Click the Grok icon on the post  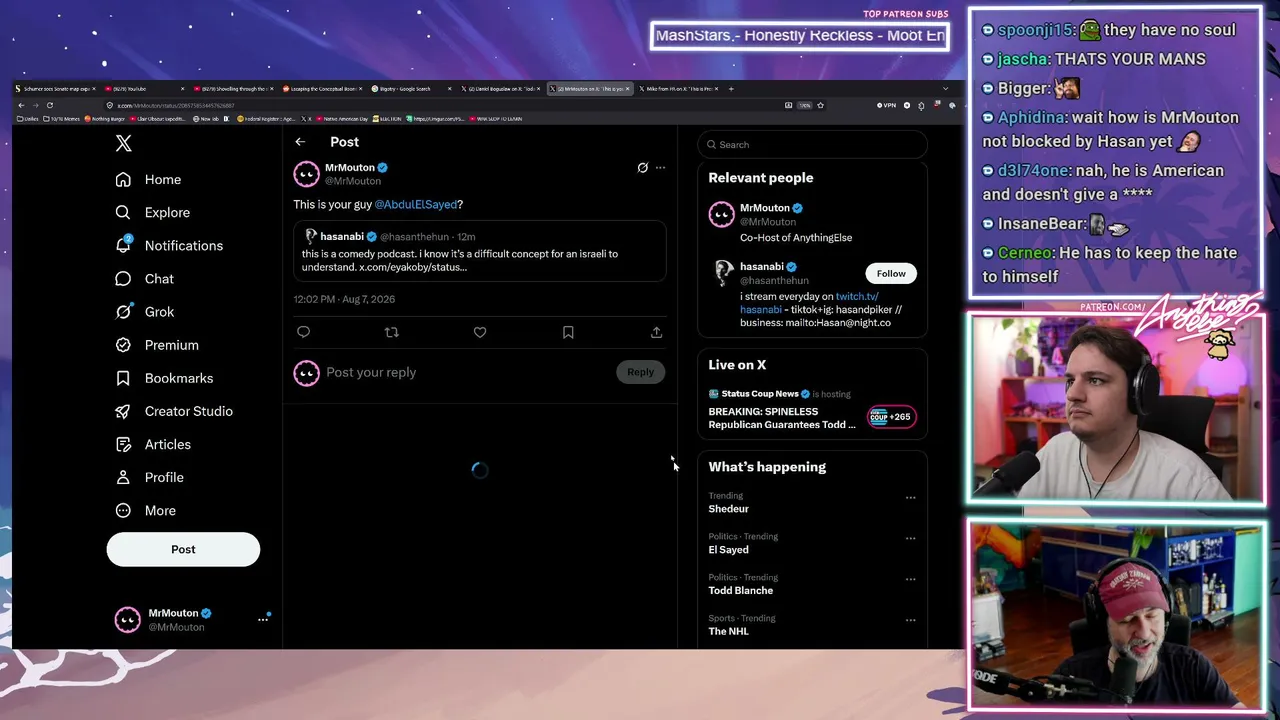643,168
